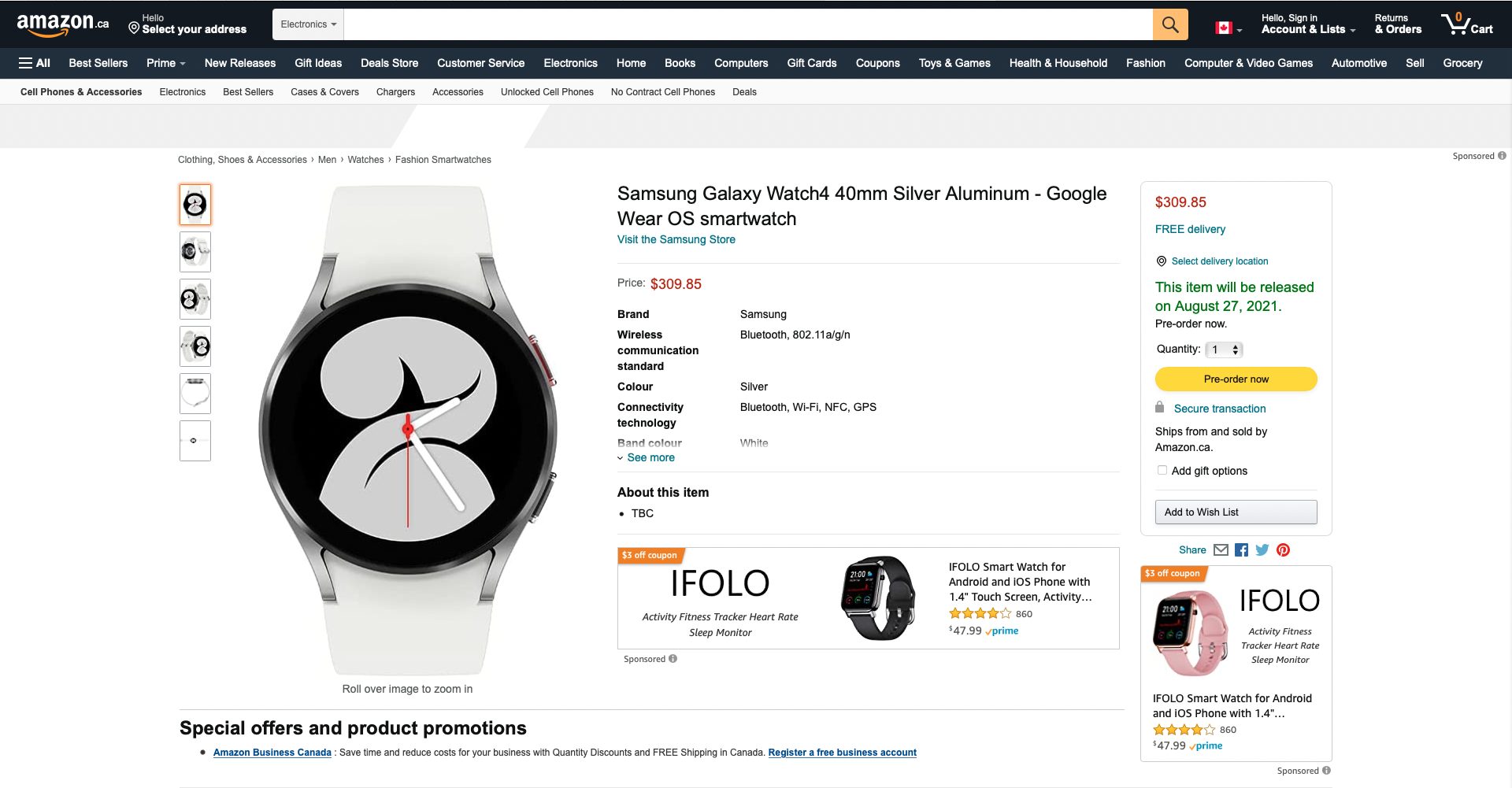Viewport: 1512px width, 788px height.
Task: Share product on Pinterest icon
Action: [x=1284, y=550]
